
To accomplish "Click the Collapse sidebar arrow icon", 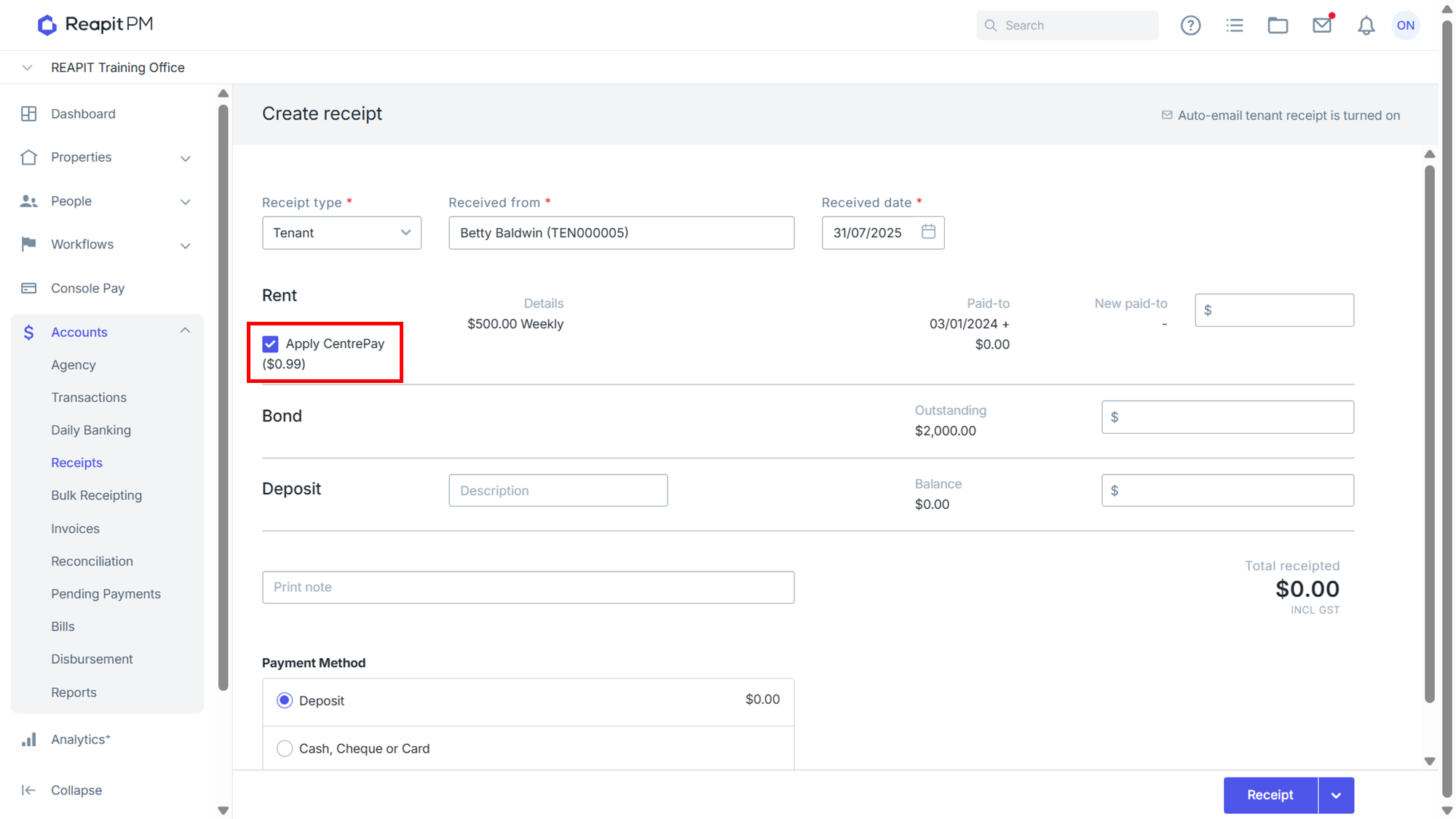I will (28, 790).
